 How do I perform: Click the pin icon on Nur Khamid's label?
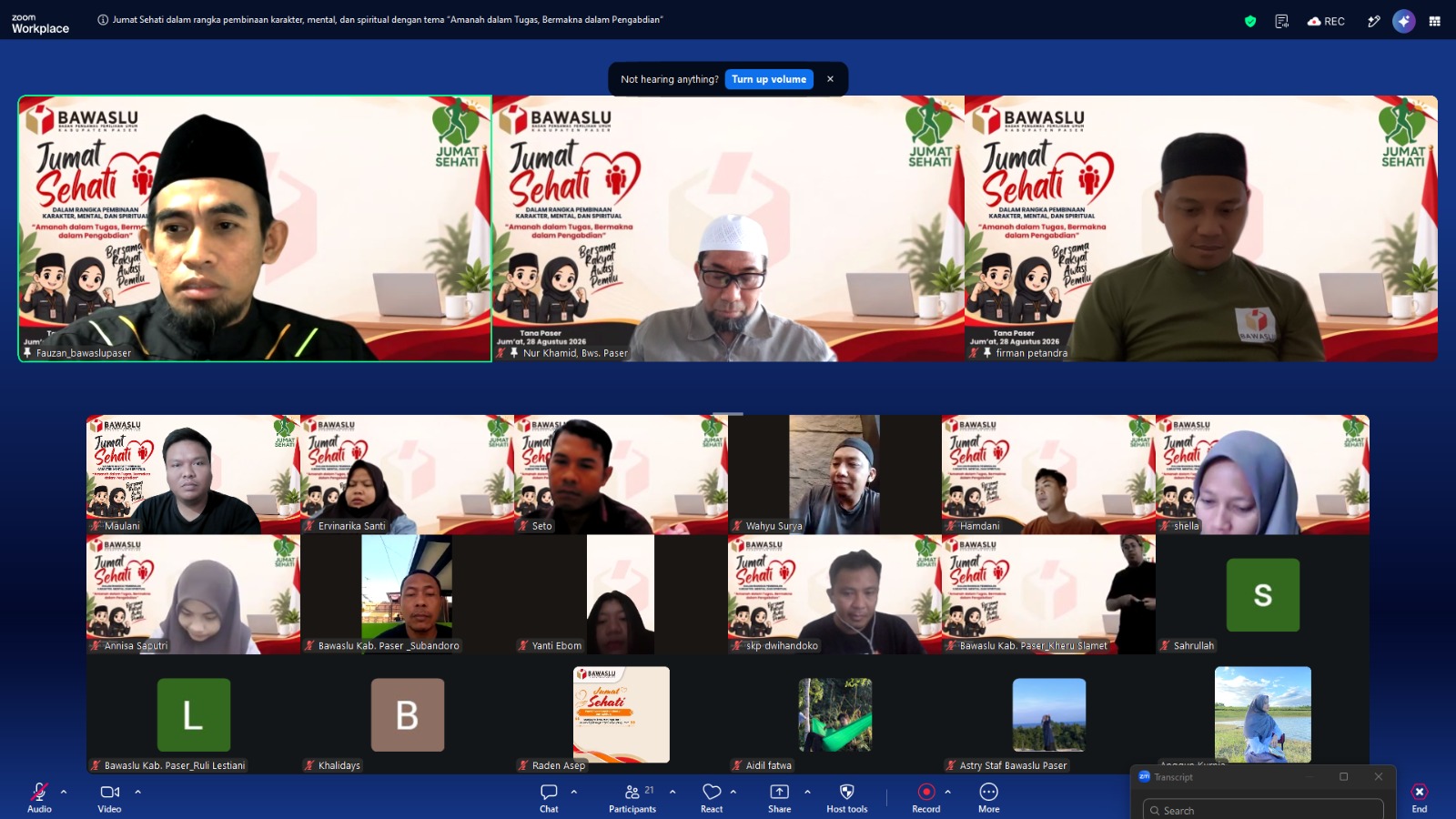514,353
